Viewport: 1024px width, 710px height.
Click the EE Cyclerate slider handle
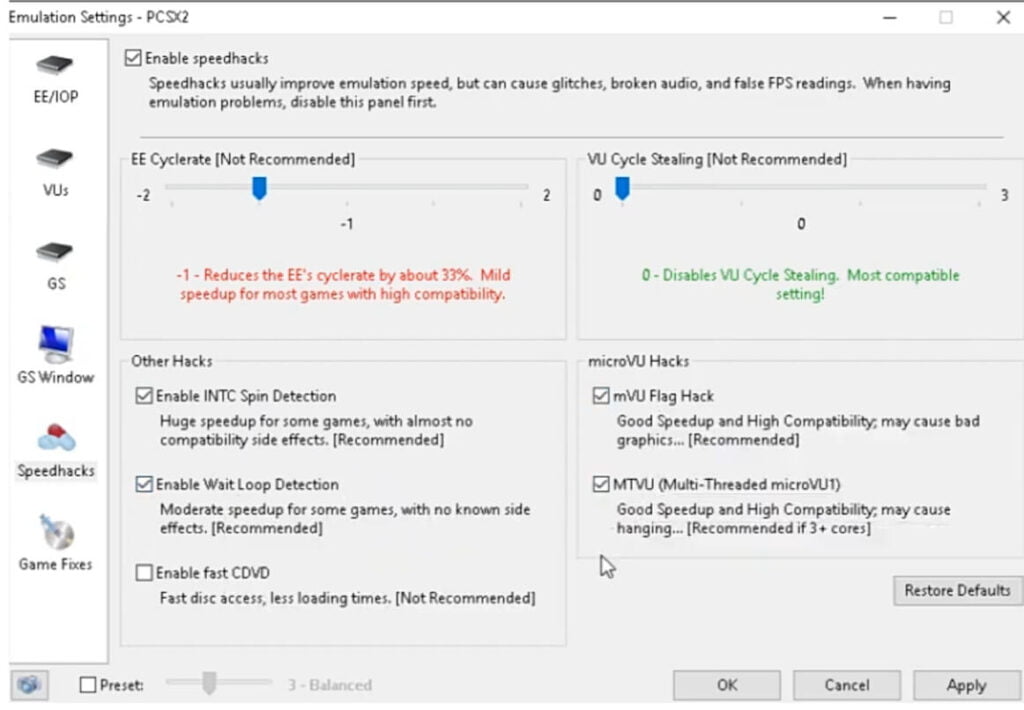[x=259, y=188]
